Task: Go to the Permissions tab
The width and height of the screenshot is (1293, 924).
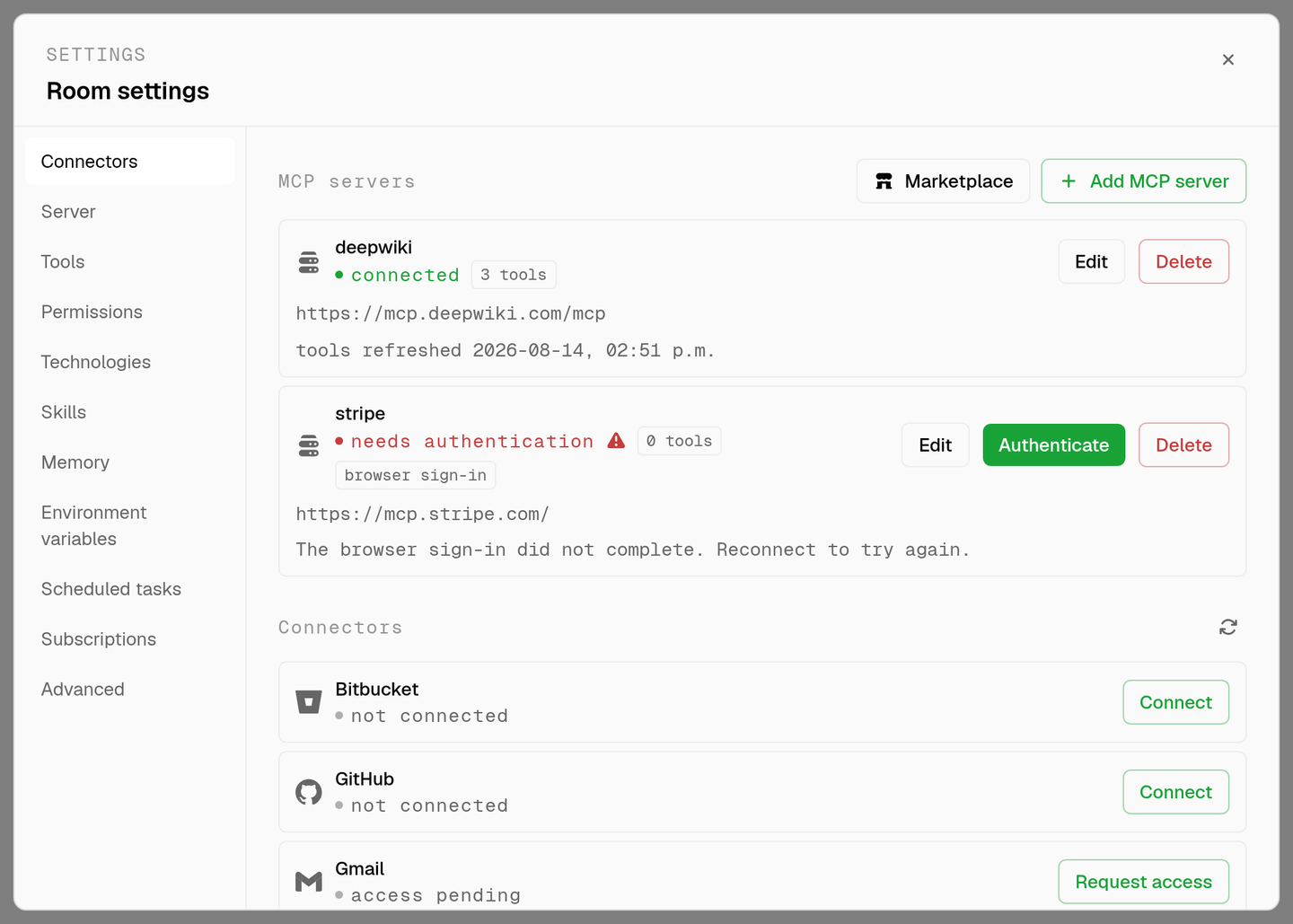Action: 130,312
